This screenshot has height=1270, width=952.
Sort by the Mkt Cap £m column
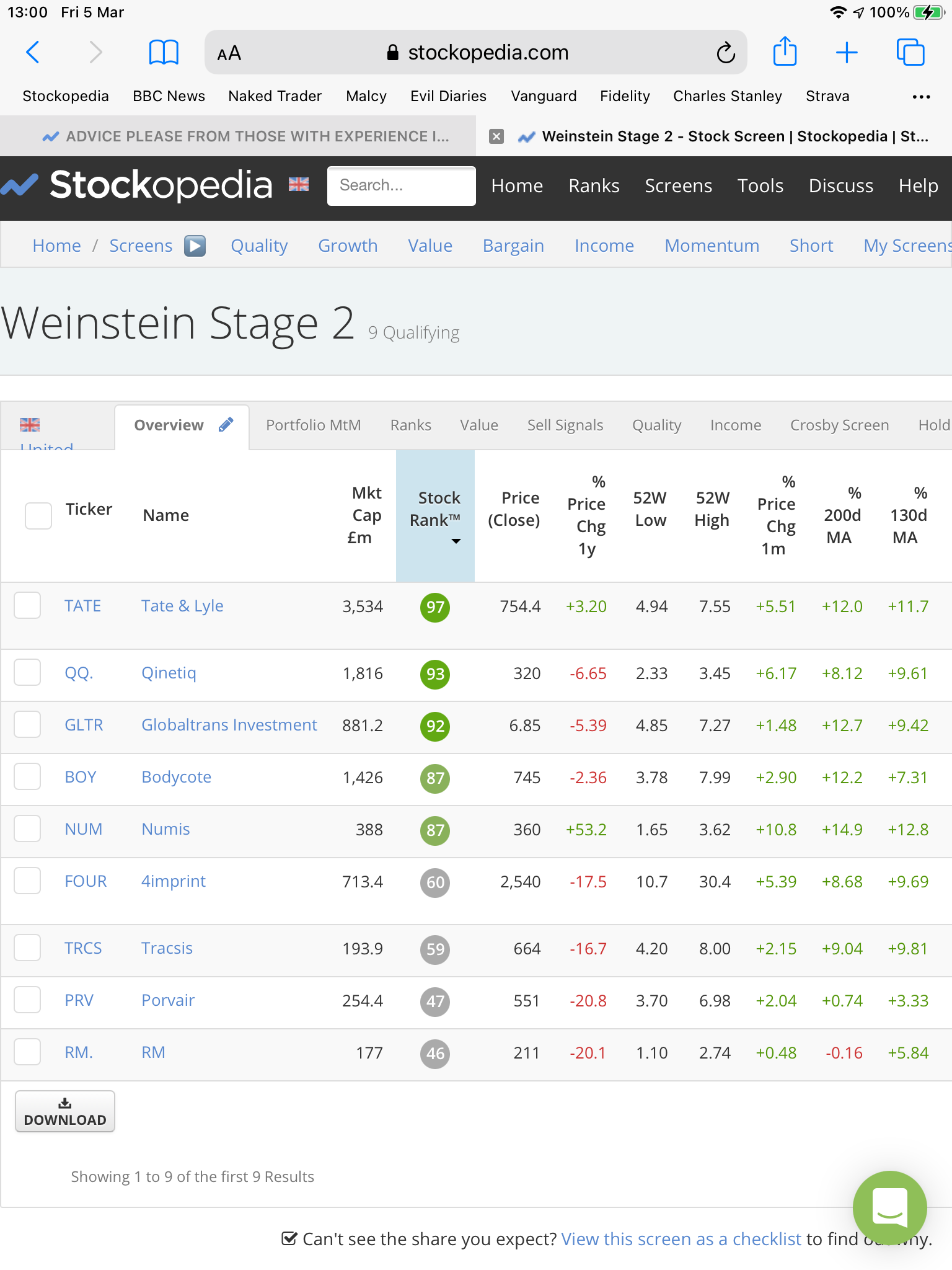coord(366,515)
